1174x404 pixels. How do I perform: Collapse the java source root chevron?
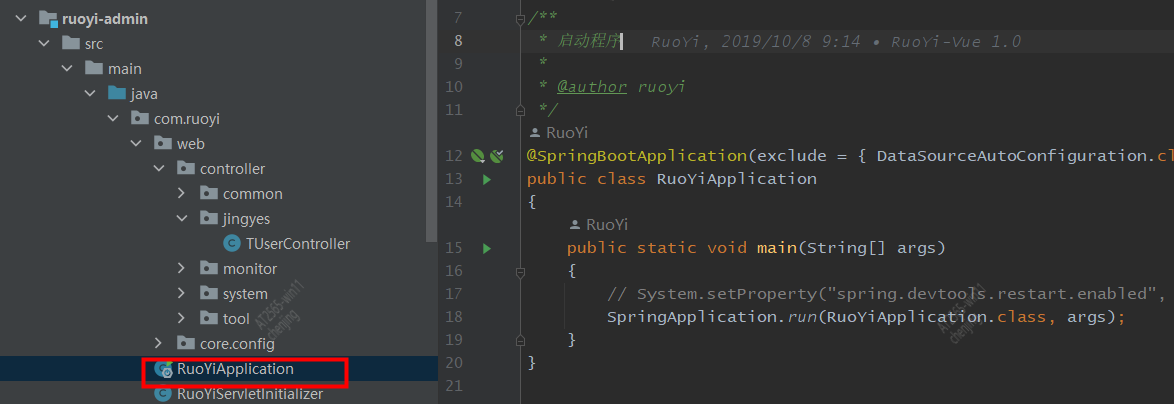point(91,94)
